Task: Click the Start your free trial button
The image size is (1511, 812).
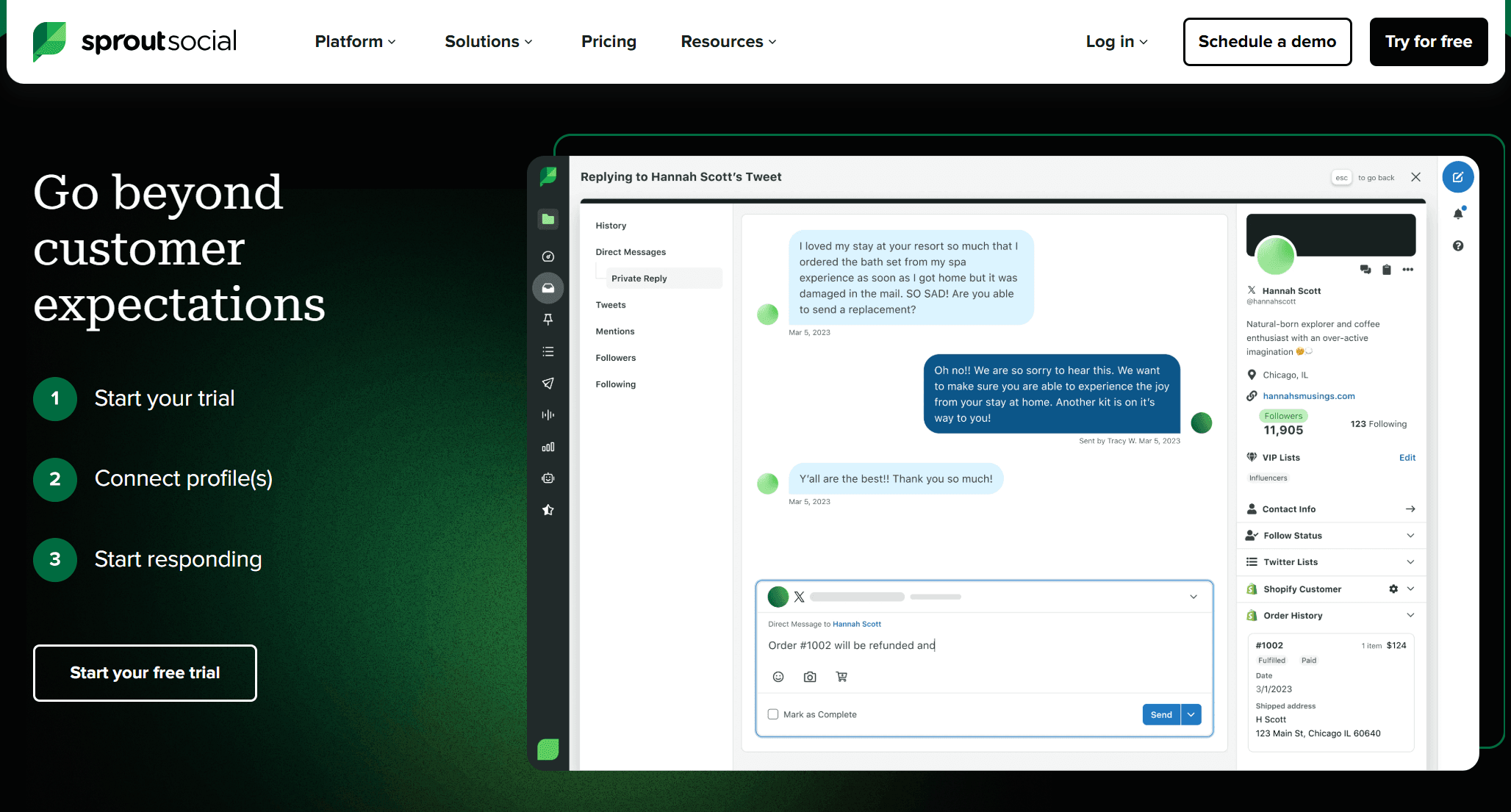Action: pyautogui.click(x=145, y=673)
